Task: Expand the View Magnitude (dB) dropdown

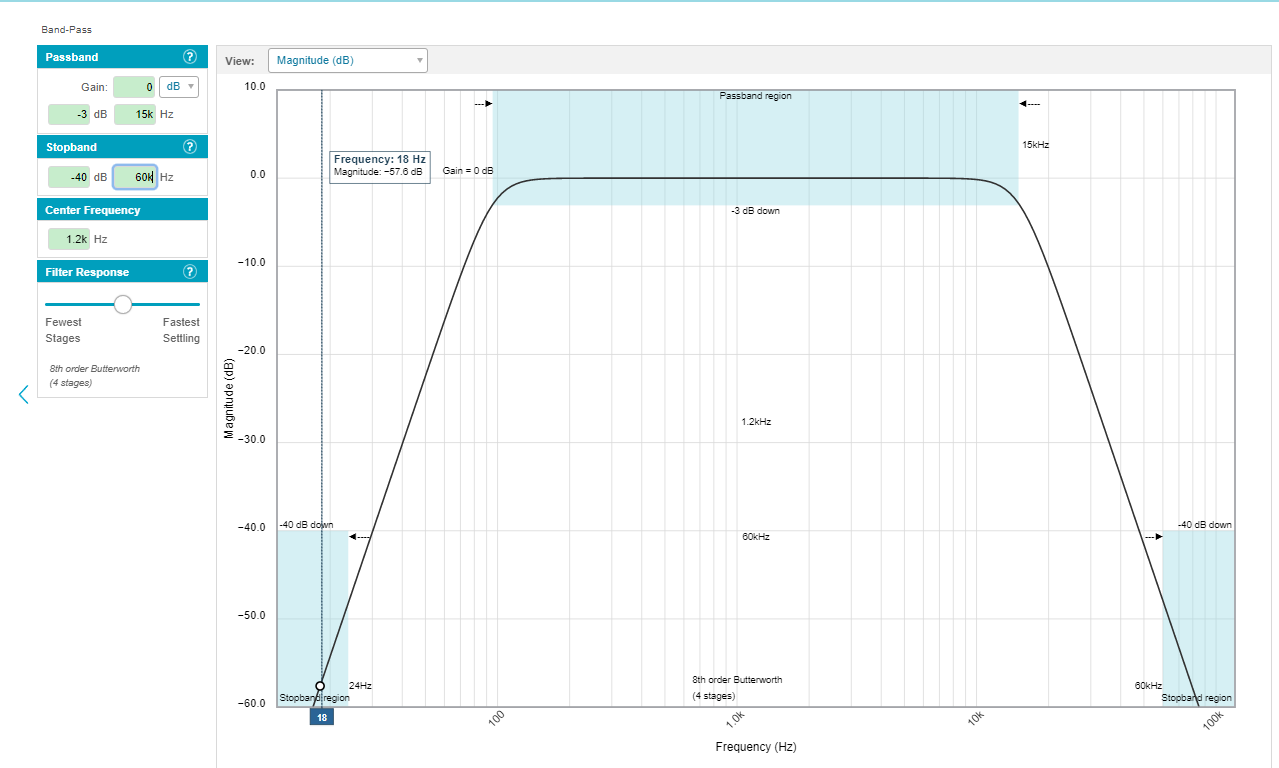Action: (x=347, y=61)
